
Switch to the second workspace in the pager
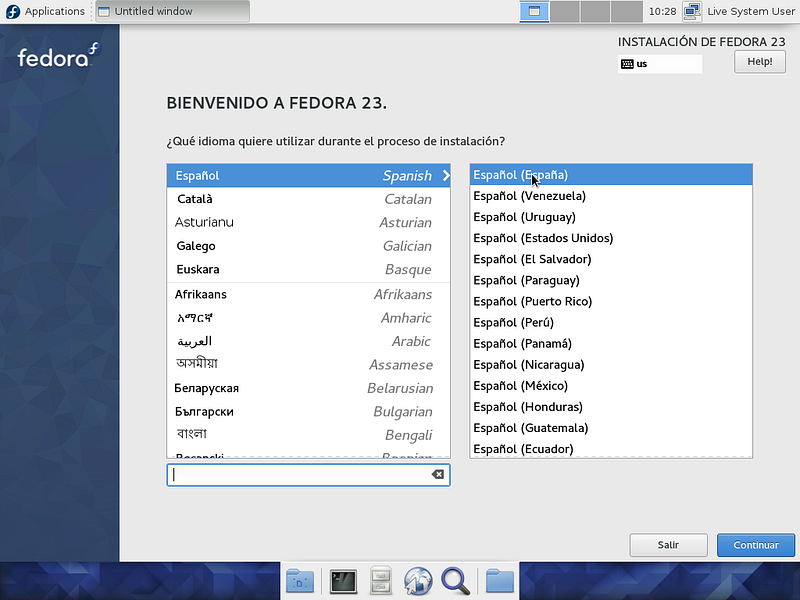pyautogui.click(x=564, y=11)
